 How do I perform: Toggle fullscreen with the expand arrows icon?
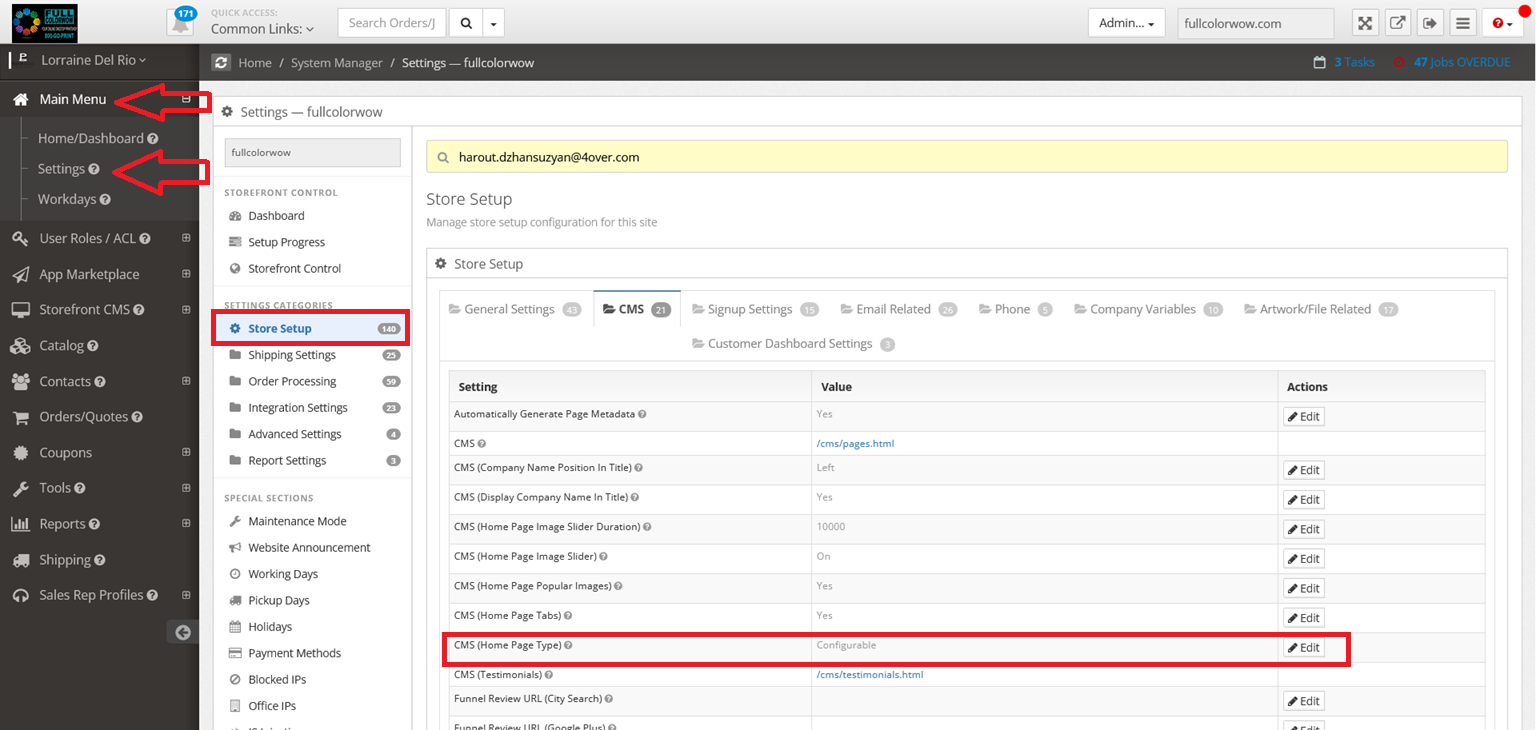point(1365,23)
